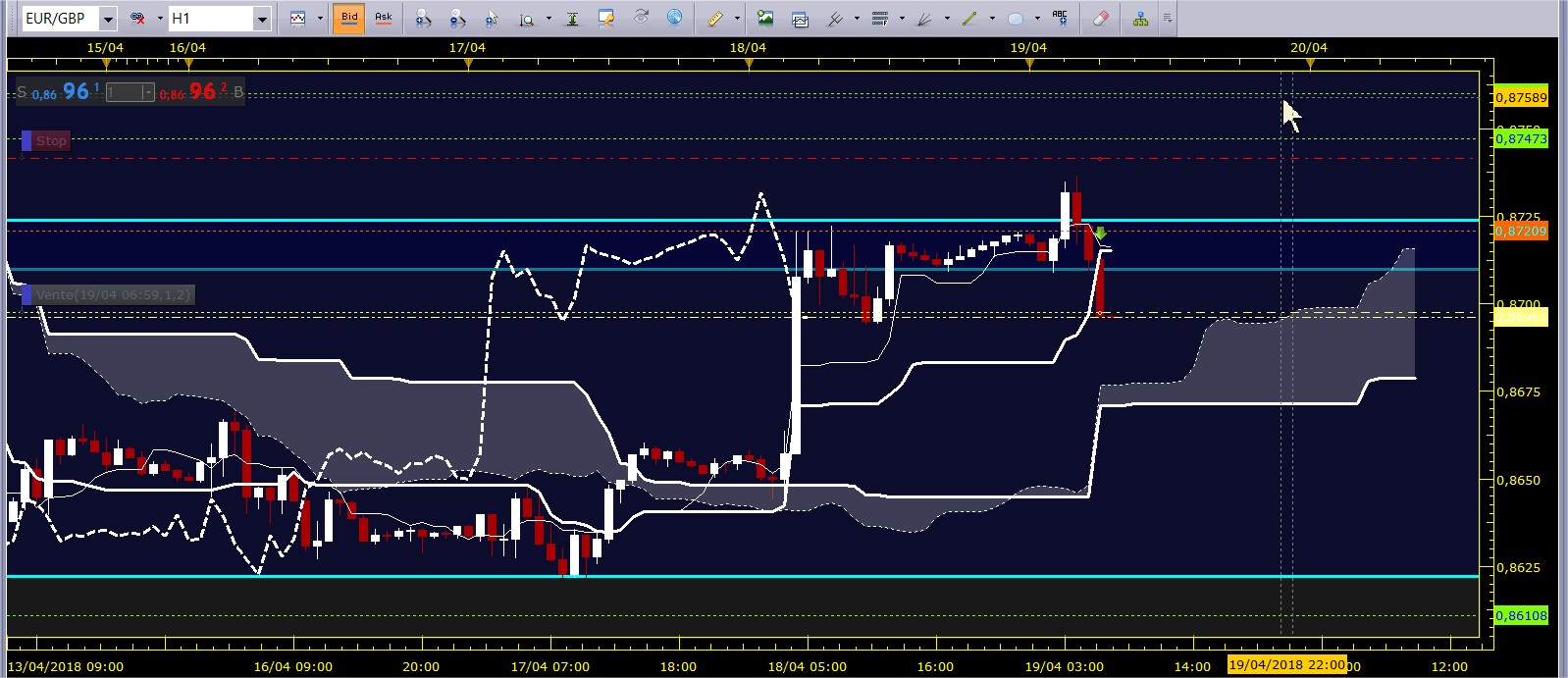
Task: Select the green trend line tool
Action: point(969,18)
